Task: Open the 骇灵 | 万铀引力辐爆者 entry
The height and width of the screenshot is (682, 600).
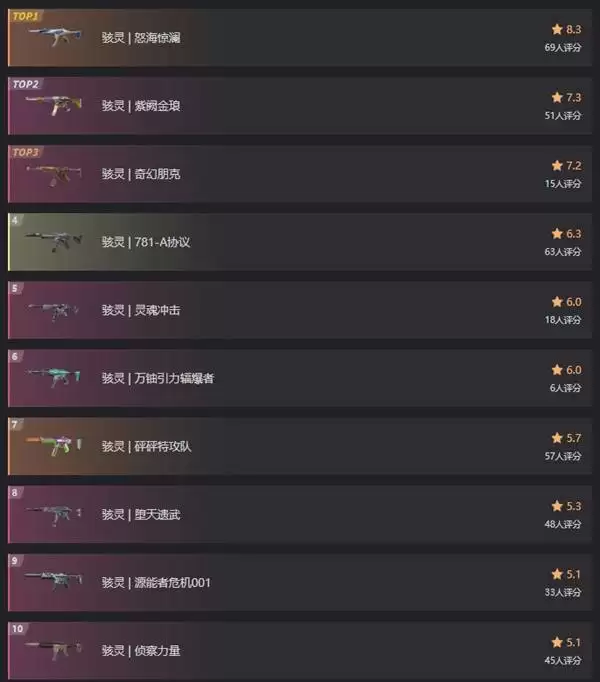Action: point(300,378)
